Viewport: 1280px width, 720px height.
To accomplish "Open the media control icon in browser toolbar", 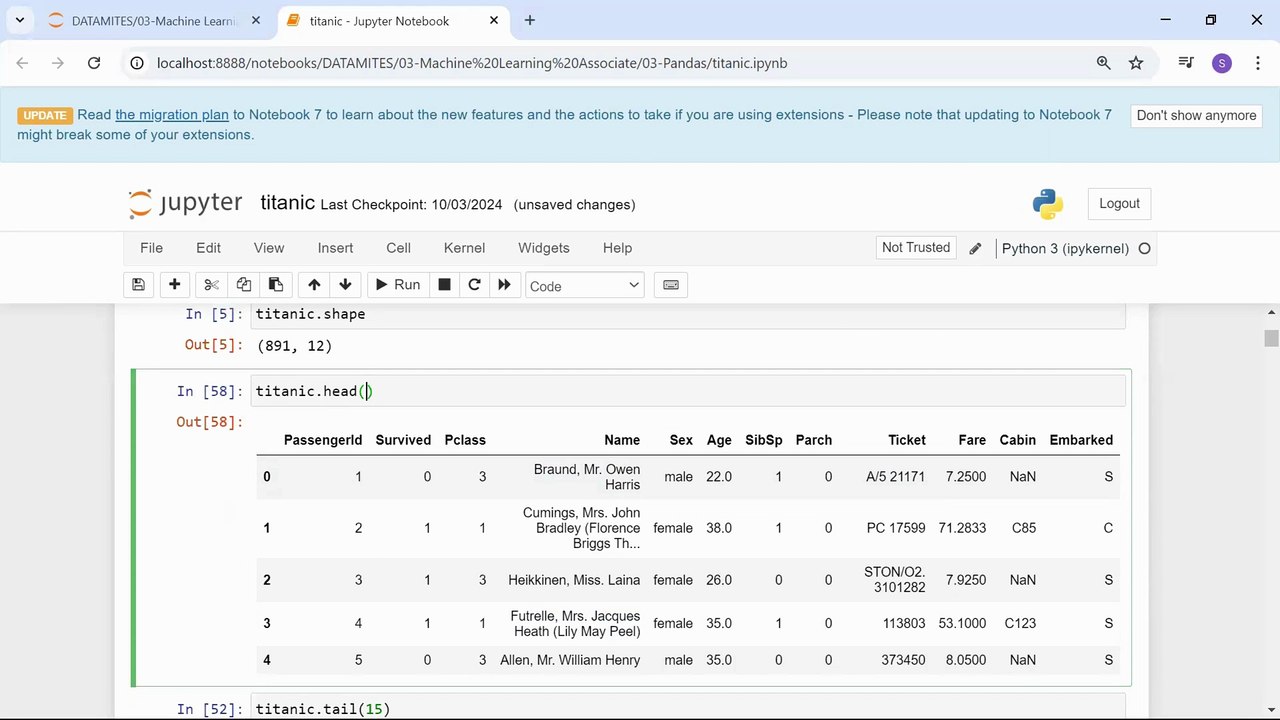I will coord(1186,63).
